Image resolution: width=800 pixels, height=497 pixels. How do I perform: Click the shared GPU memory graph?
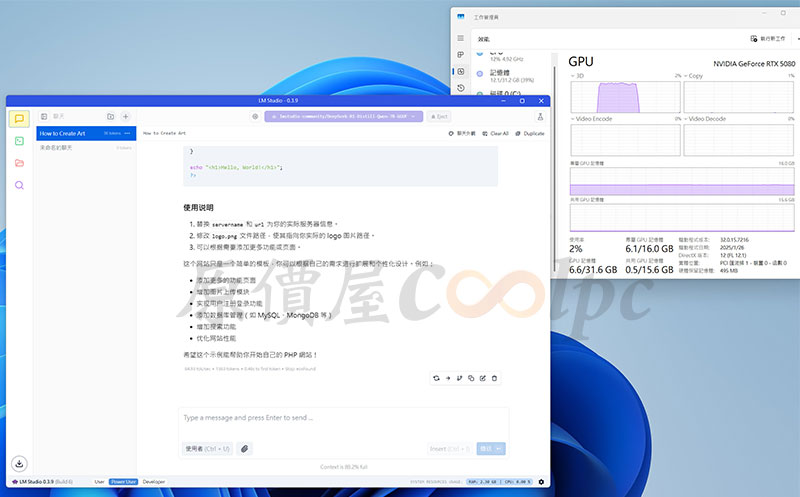click(682, 218)
